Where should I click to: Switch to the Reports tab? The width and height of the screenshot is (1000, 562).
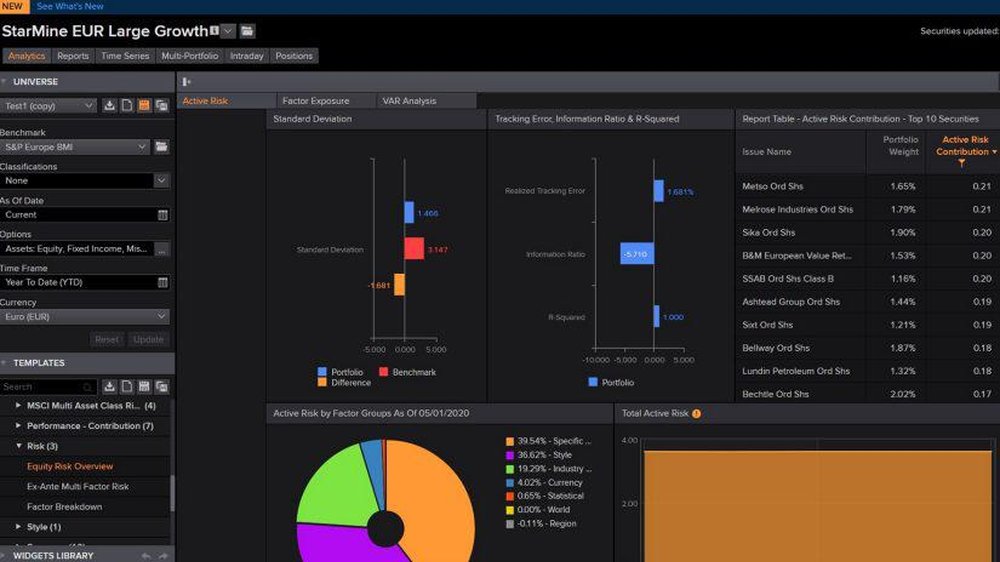coord(73,56)
